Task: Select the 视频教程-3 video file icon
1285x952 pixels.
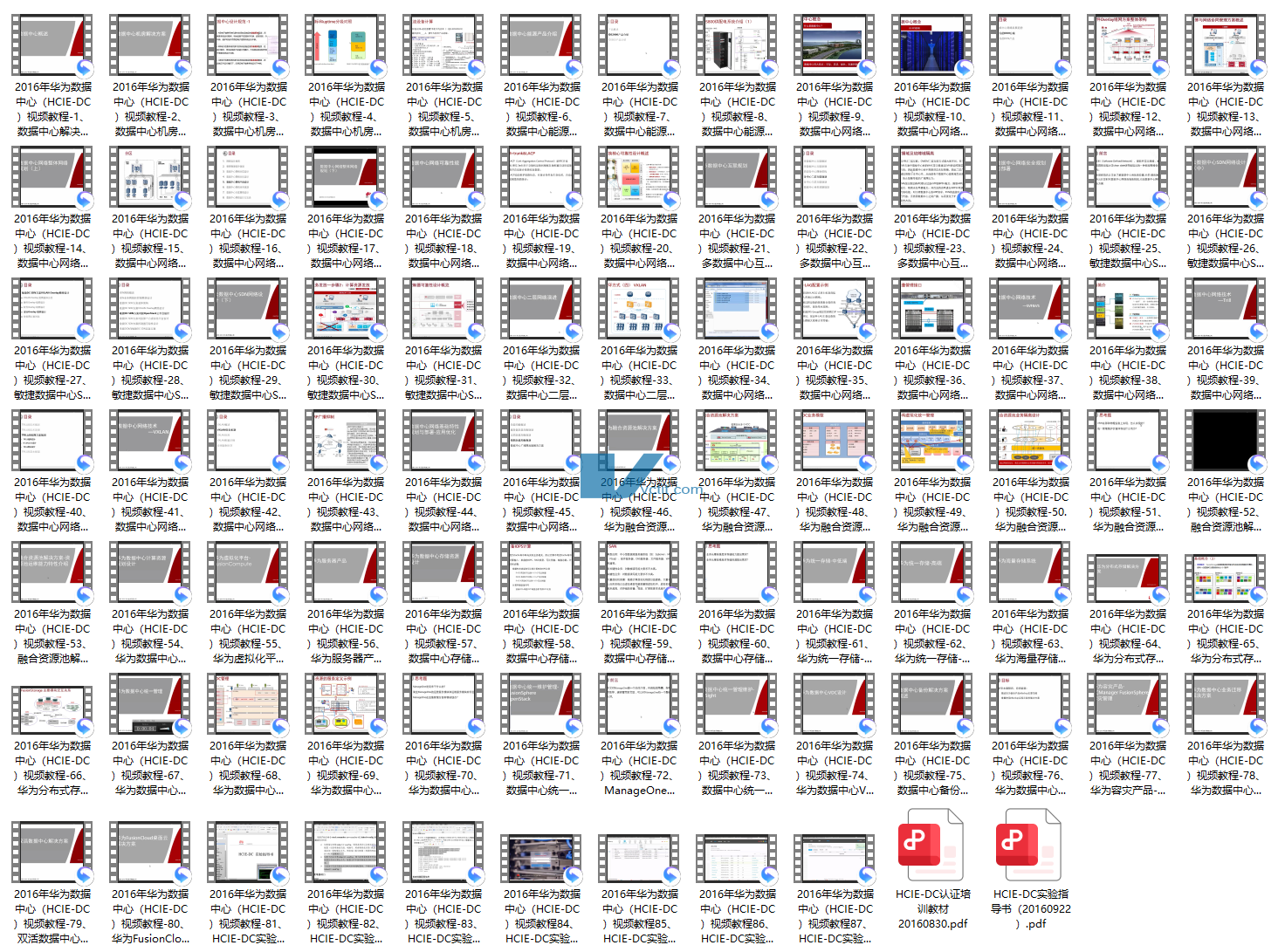Action: tap(248, 45)
